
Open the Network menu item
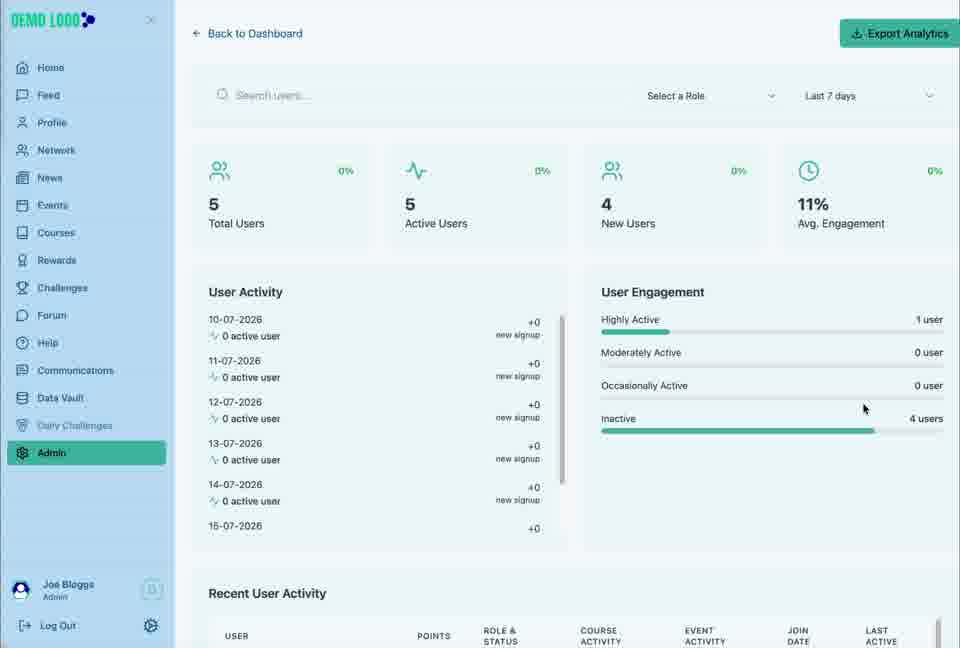pyautogui.click(x=86, y=151)
